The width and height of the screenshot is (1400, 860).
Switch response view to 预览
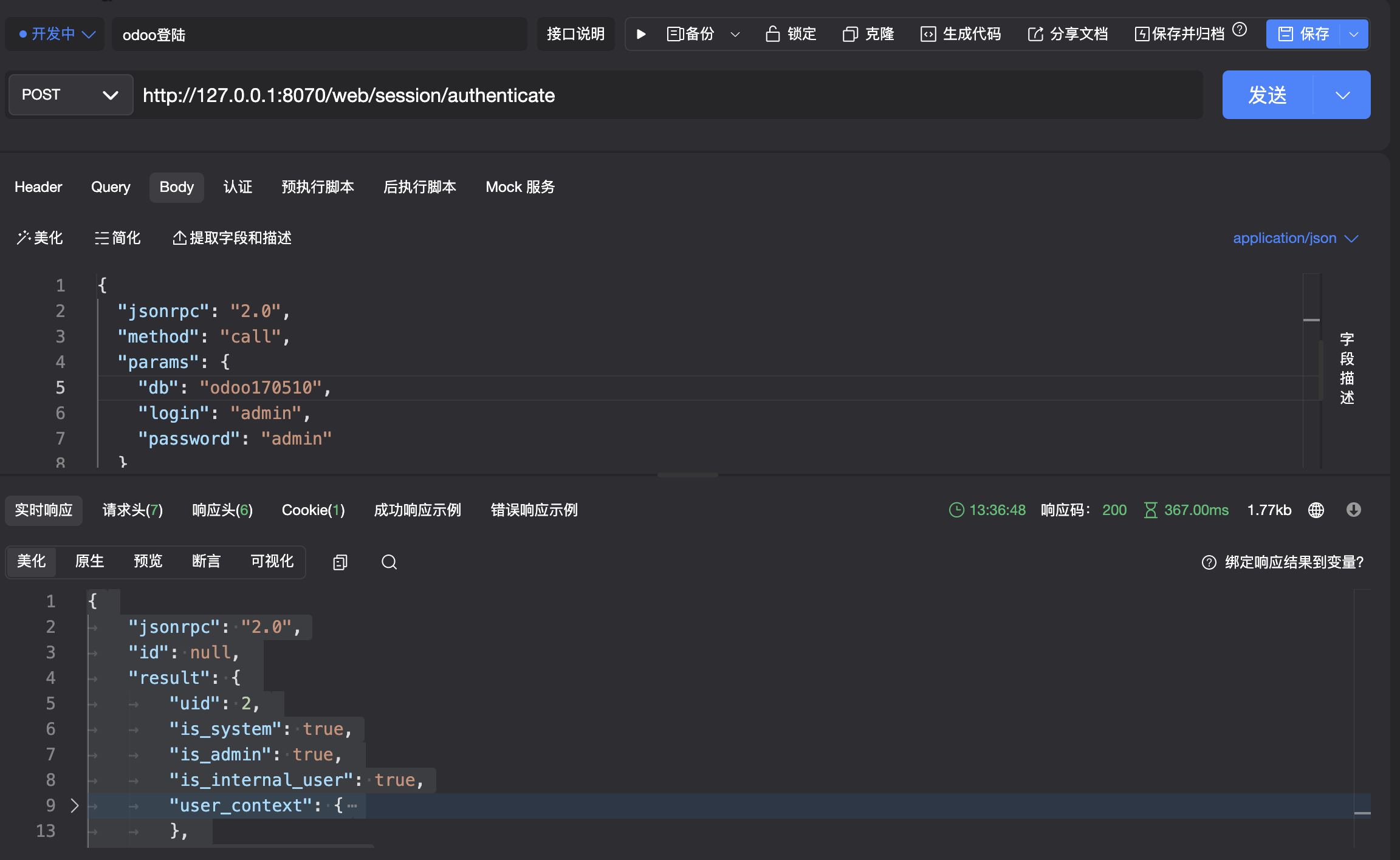(x=148, y=562)
